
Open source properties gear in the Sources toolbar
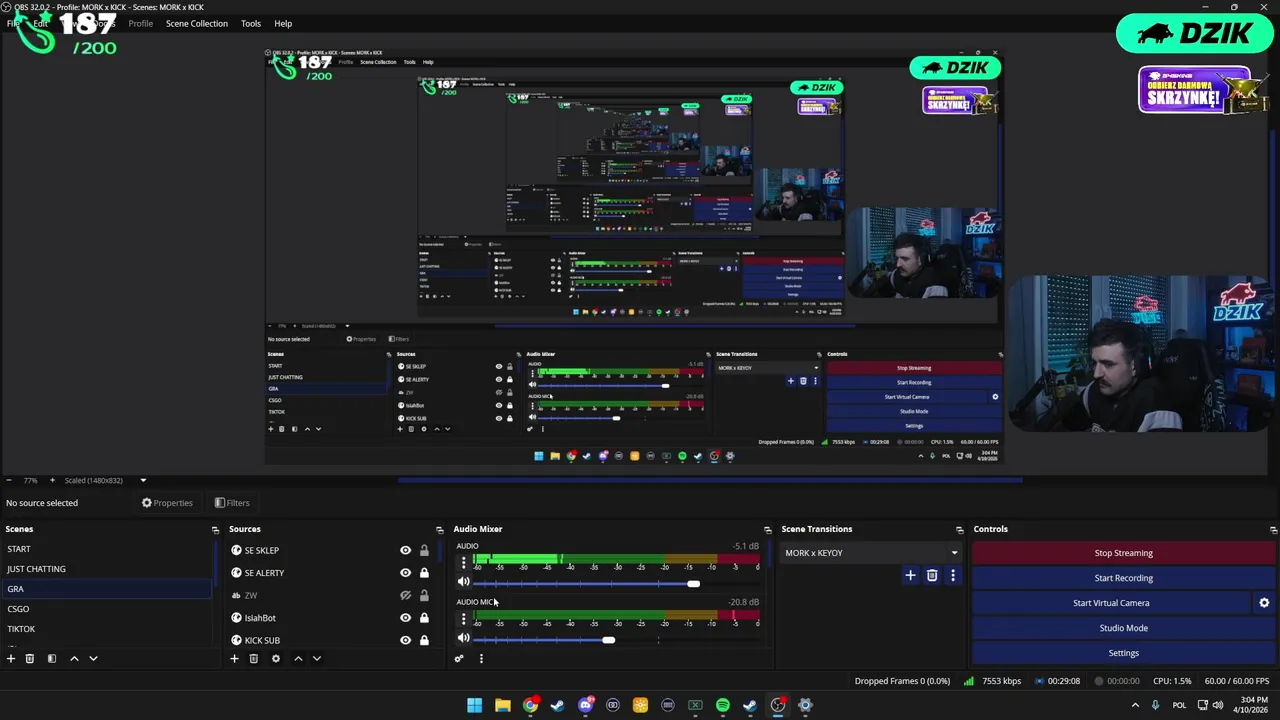(x=276, y=658)
